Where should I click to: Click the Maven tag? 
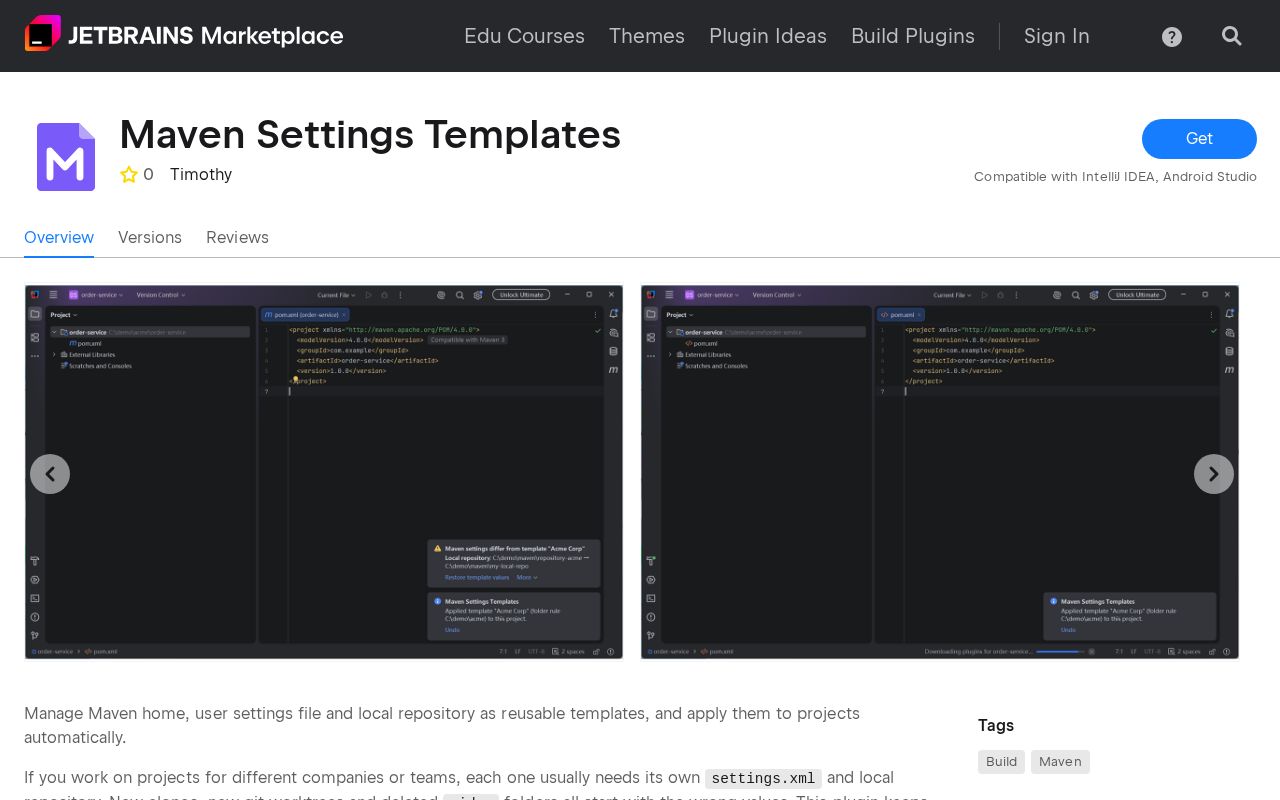coord(1060,762)
